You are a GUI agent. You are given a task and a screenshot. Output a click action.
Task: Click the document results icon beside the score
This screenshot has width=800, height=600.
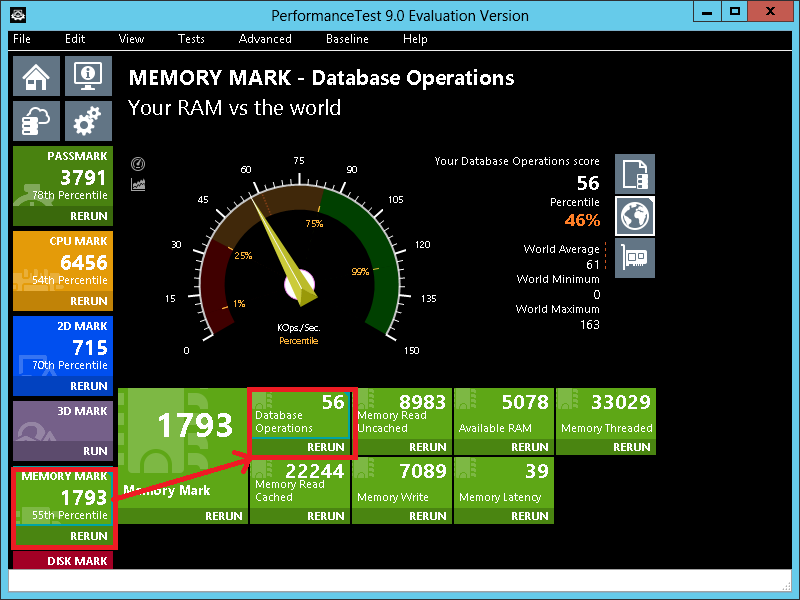[634, 174]
